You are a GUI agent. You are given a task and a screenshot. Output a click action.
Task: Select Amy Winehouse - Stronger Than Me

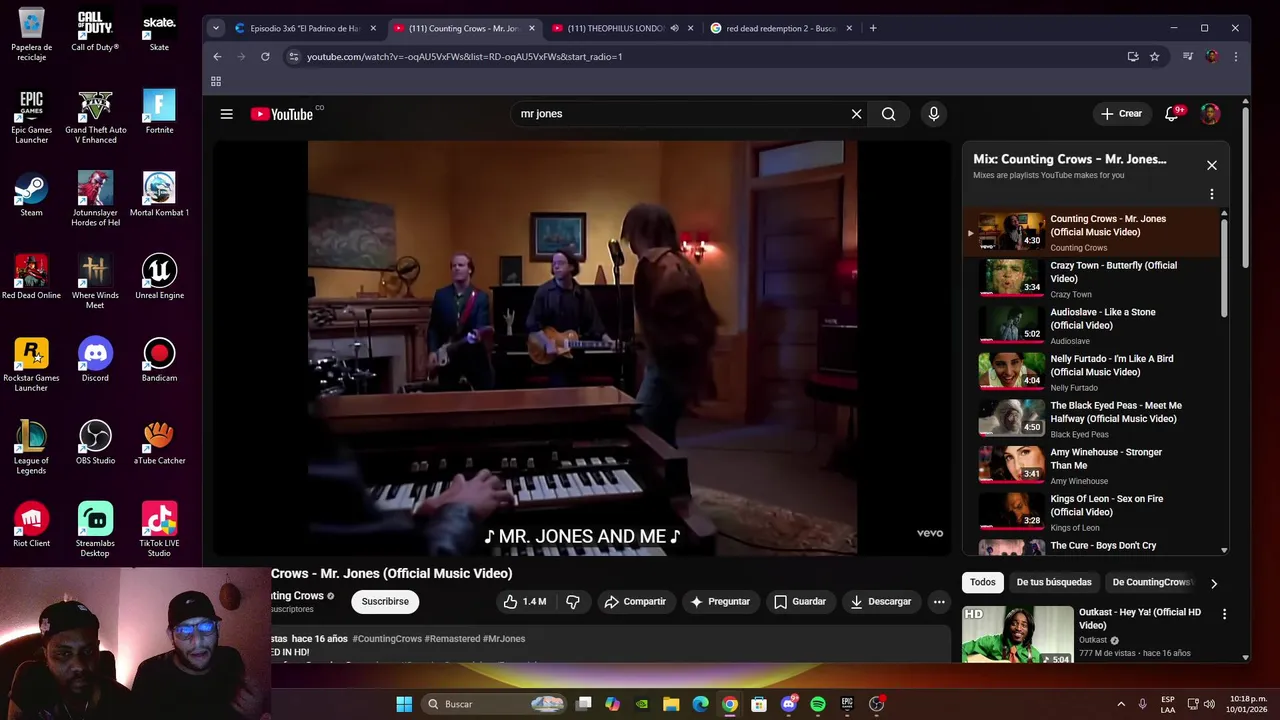(x=1094, y=466)
